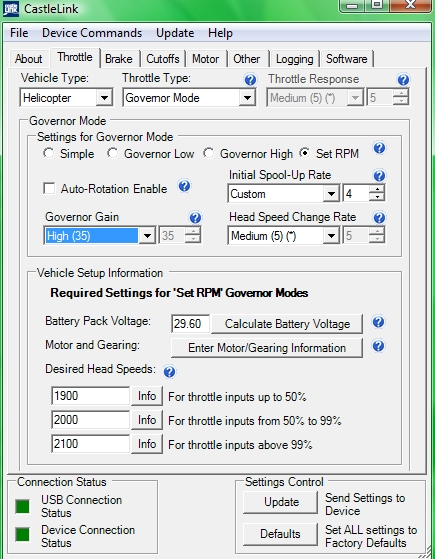Click Info button for 1900 head speed

[x=147, y=396]
